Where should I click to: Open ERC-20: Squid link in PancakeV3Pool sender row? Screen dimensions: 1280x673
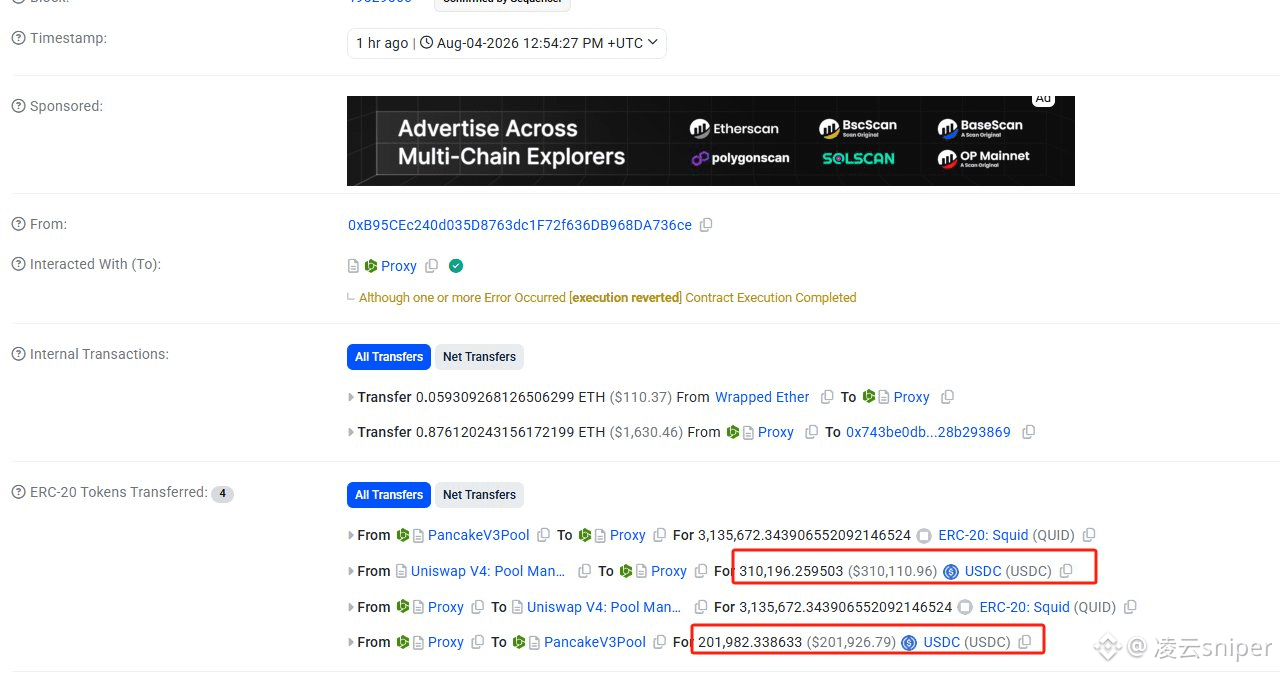click(983, 535)
